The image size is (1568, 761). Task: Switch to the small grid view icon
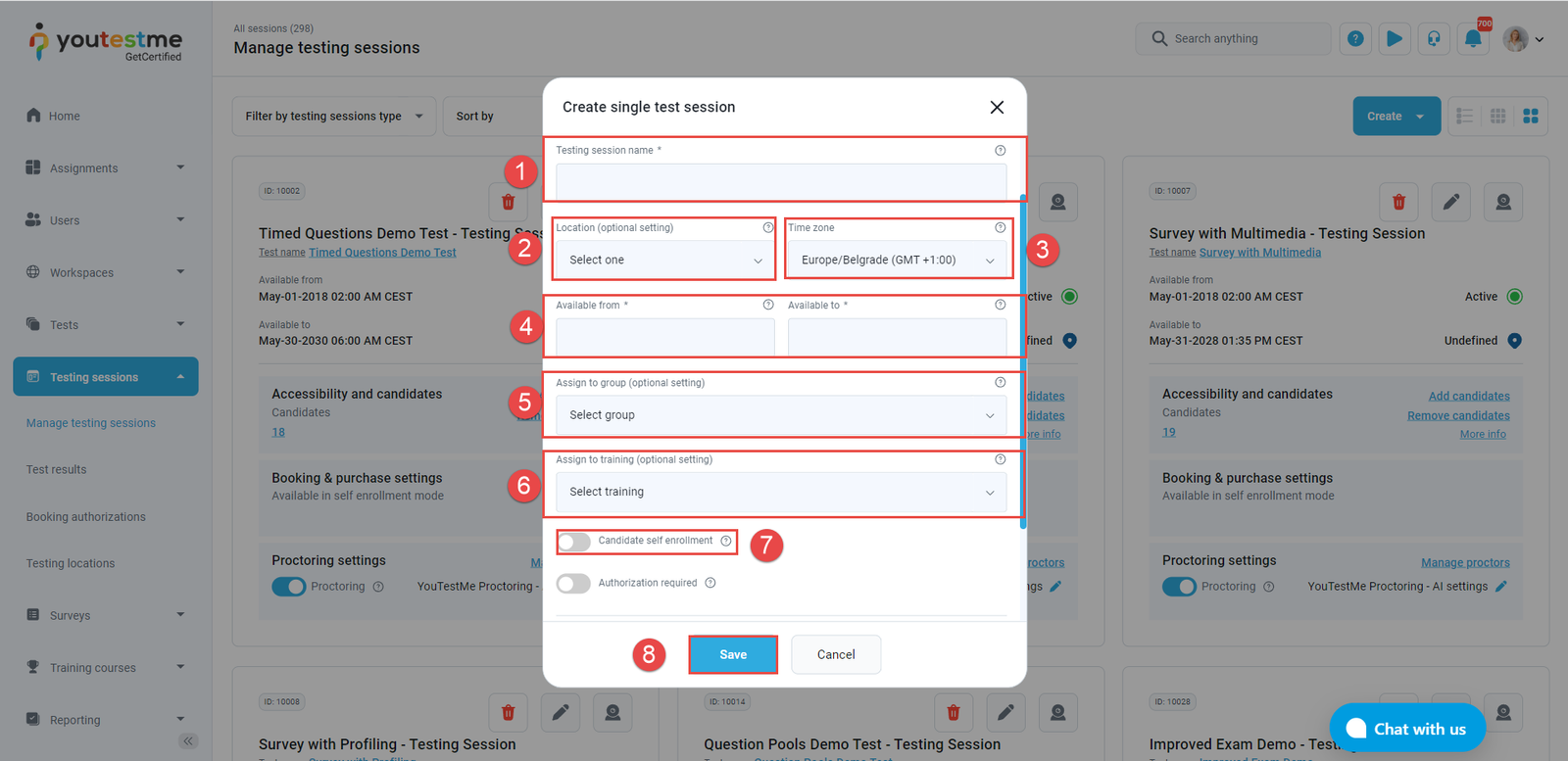click(x=1497, y=117)
